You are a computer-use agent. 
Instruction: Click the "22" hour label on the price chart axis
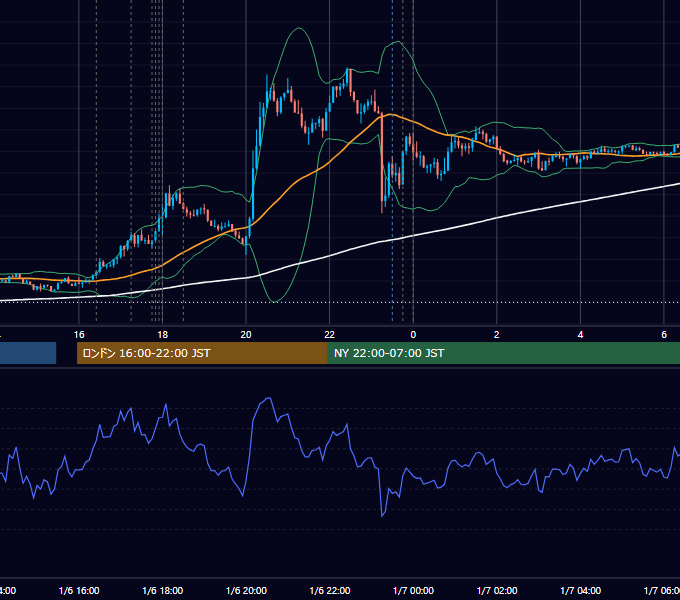[x=330, y=335]
